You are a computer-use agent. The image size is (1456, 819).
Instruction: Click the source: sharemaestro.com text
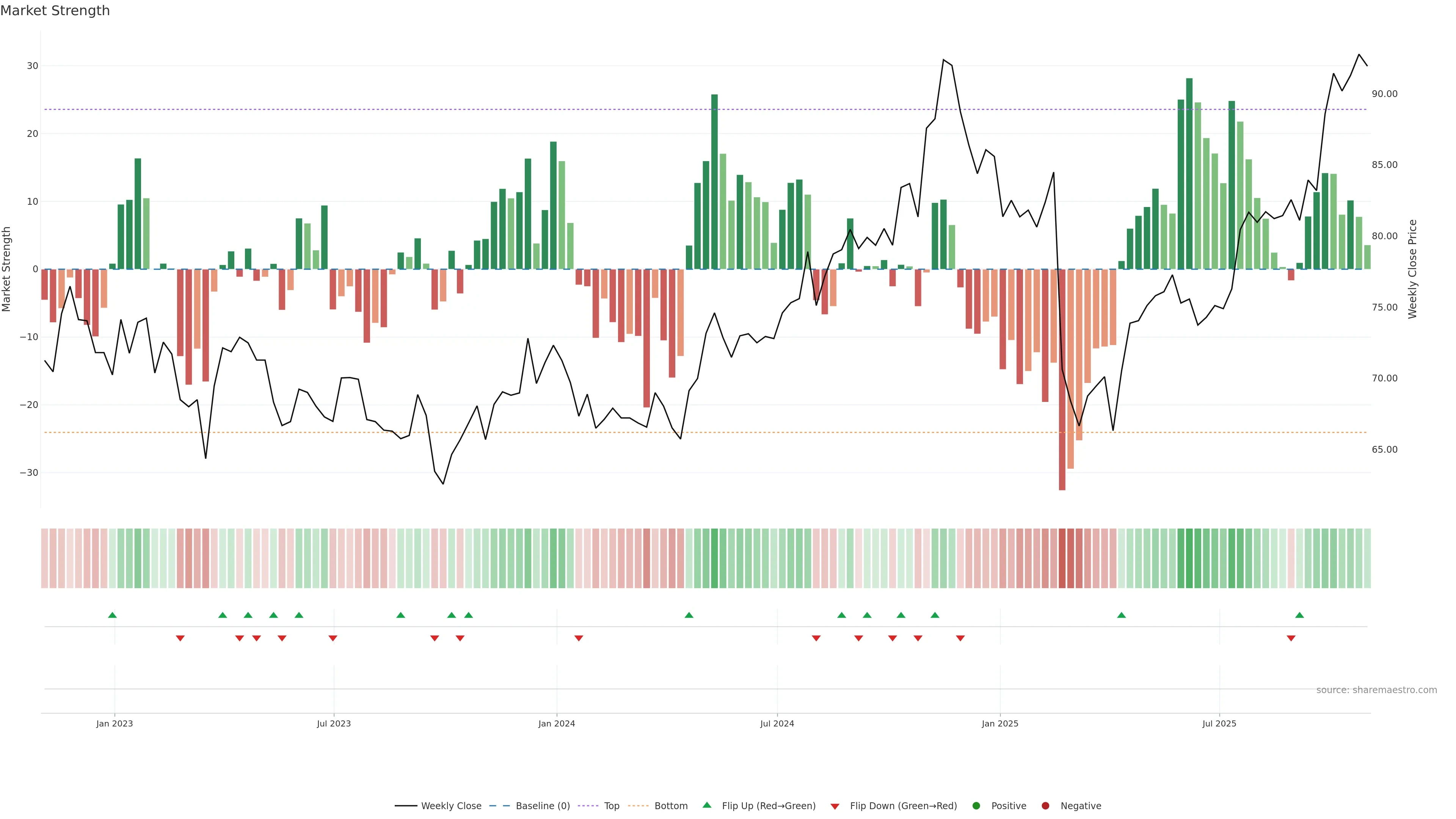pos(1376,690)
